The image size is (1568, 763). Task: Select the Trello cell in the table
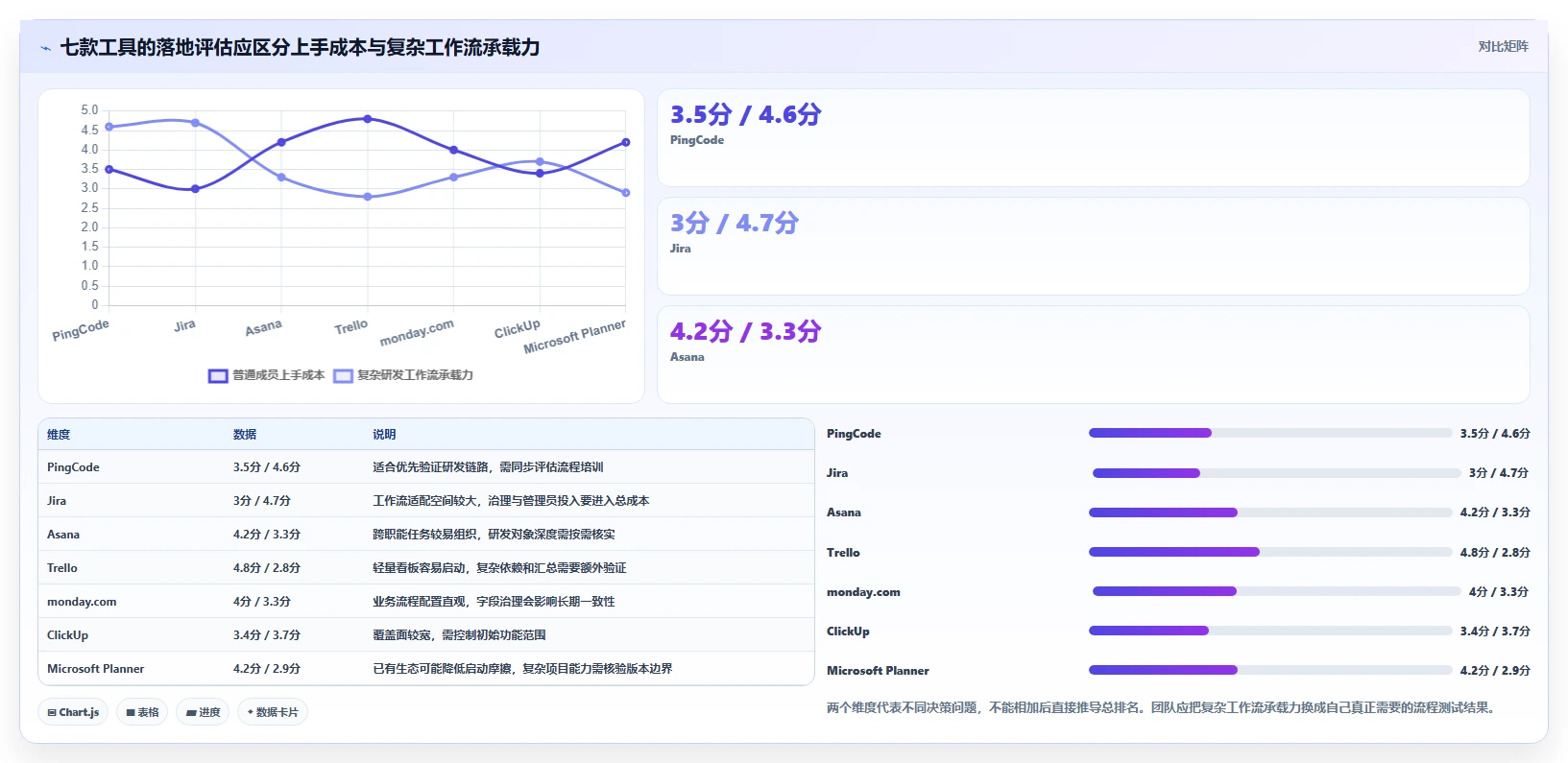point(62,568)
